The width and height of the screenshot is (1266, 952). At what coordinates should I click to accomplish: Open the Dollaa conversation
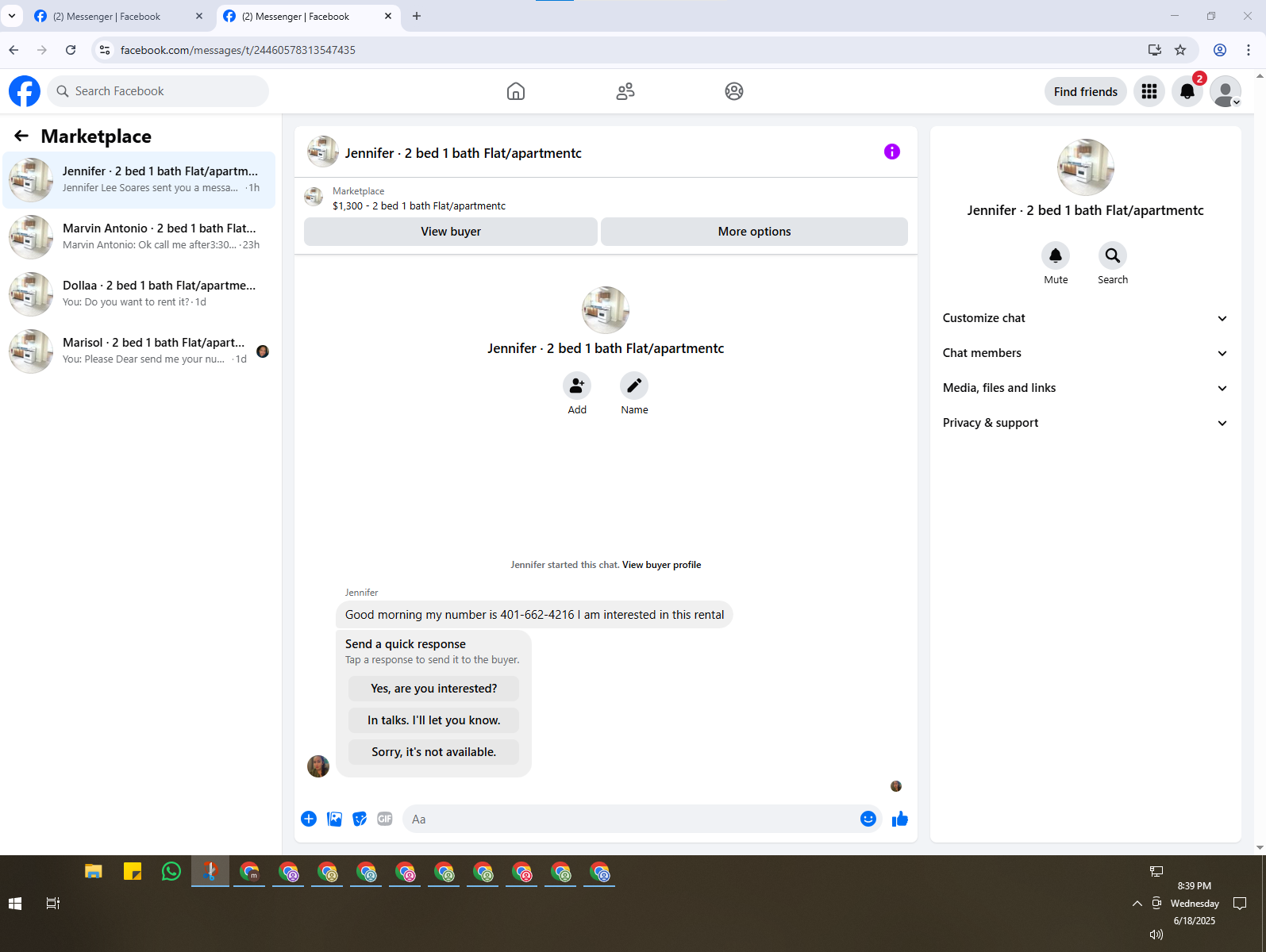(140, 294)
